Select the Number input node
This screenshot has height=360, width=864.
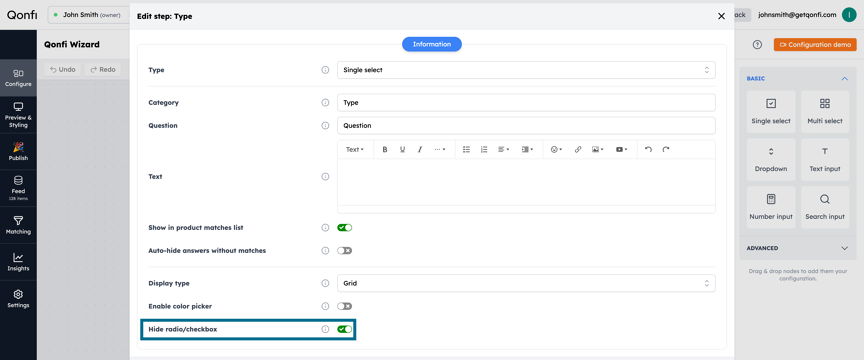[771, 207]
